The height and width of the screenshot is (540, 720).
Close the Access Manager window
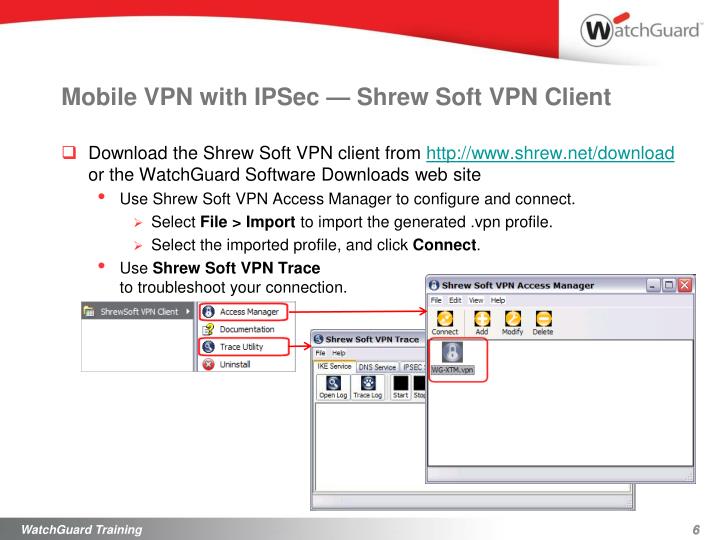pos(685,285)
